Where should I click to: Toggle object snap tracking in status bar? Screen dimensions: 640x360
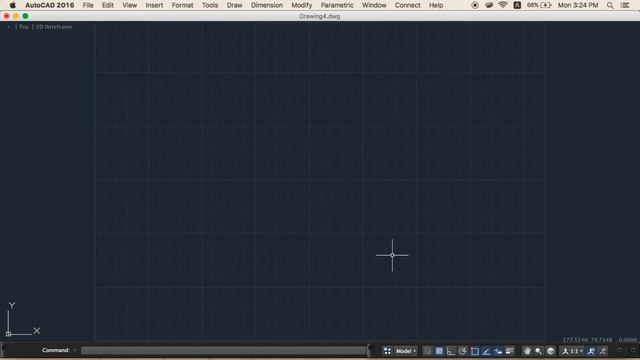pyautogui.click(x=487, y=351)
